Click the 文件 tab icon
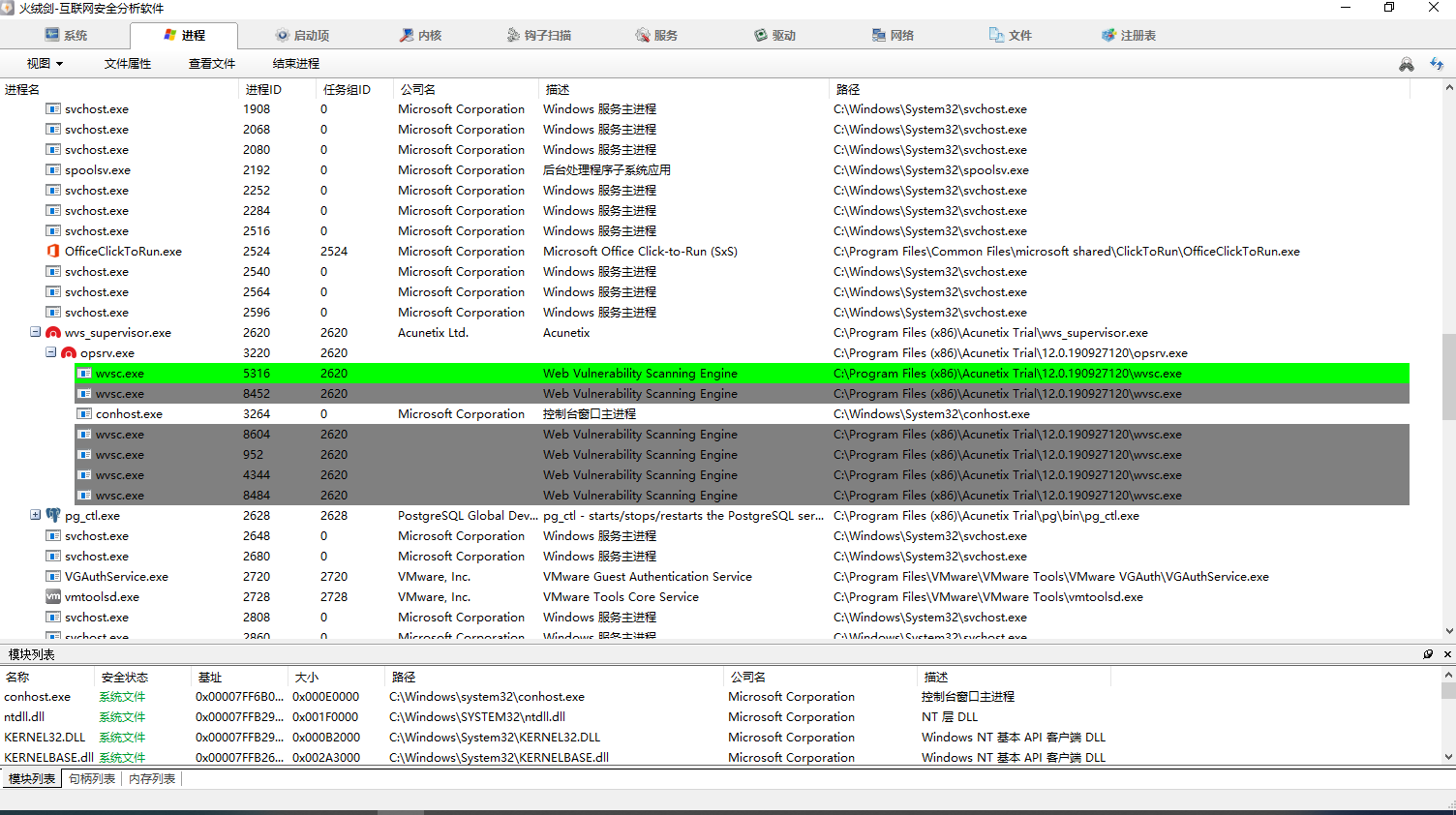Image resolution: width=1456 pixels, height=815 pixels. click(x=996, y=35)
